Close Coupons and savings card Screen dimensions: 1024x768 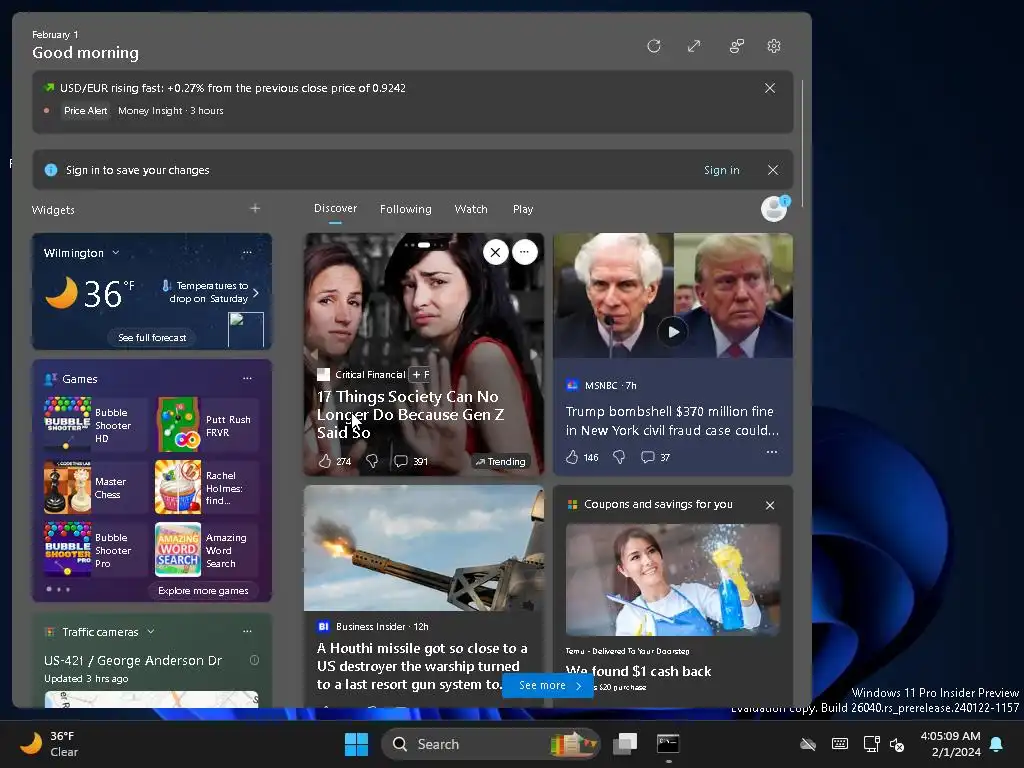770,505
